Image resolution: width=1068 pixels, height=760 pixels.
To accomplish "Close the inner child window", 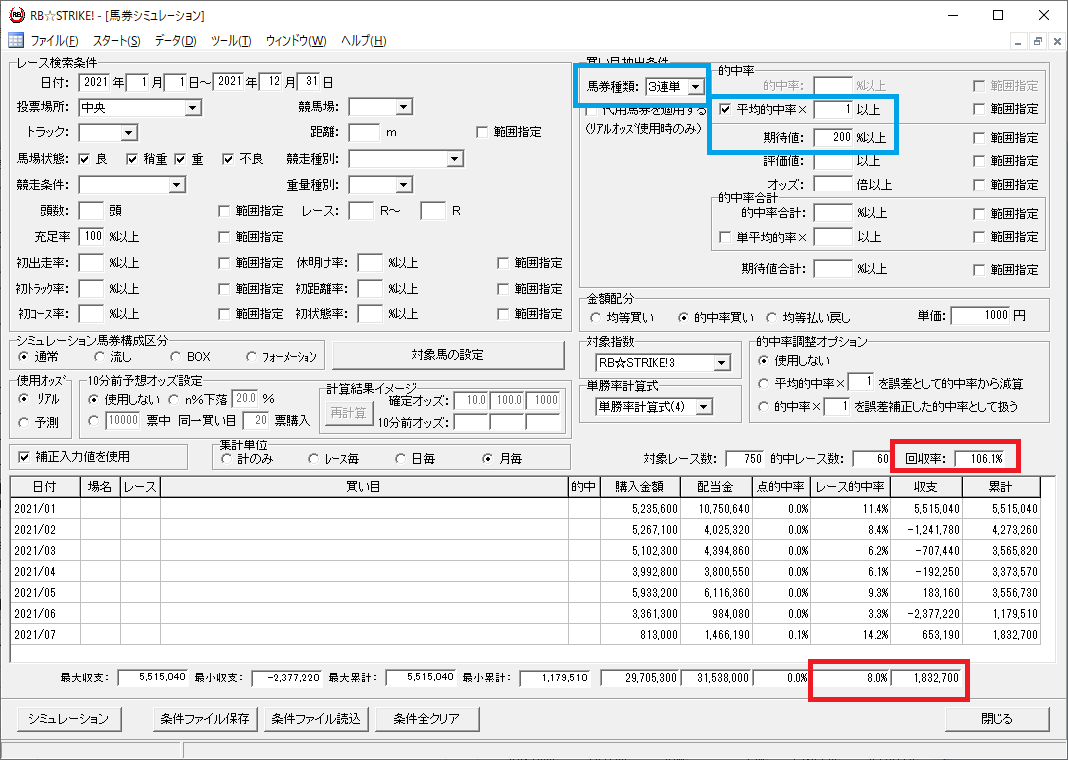I will (1058, 42).
